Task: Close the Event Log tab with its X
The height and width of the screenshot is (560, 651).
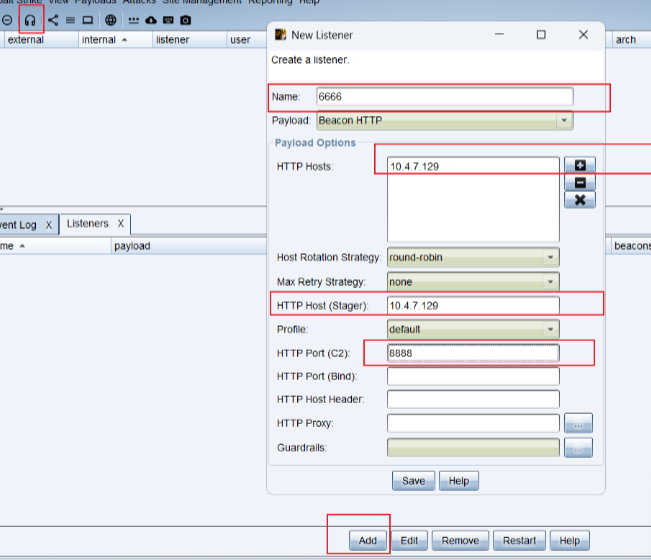Action: click(x=49, y=225)
